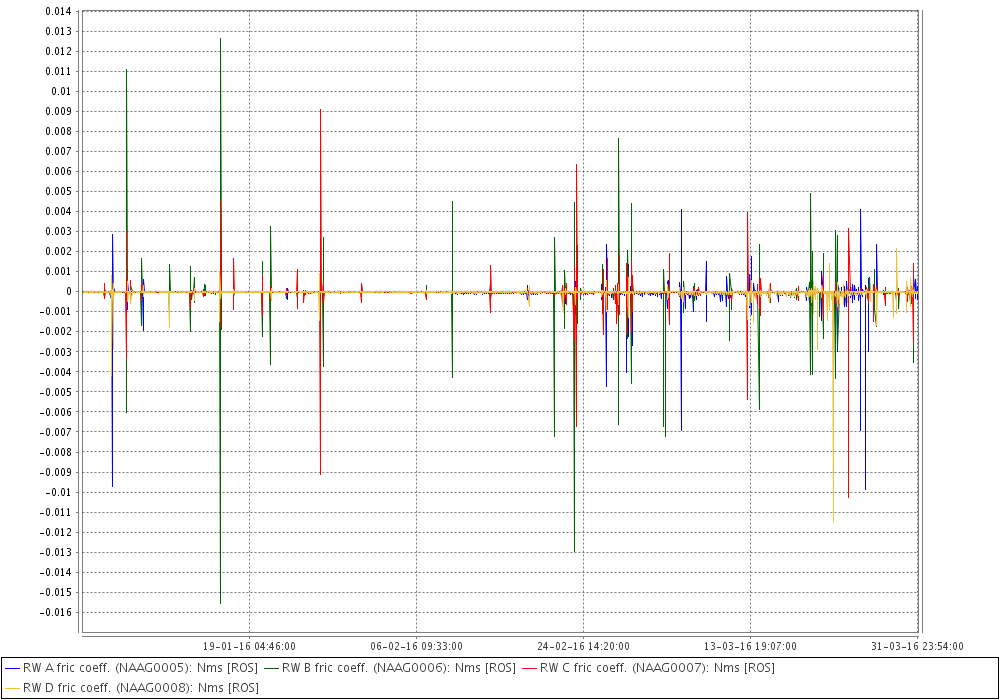Click the green line swatch for RW B

(x=271, y=669)
